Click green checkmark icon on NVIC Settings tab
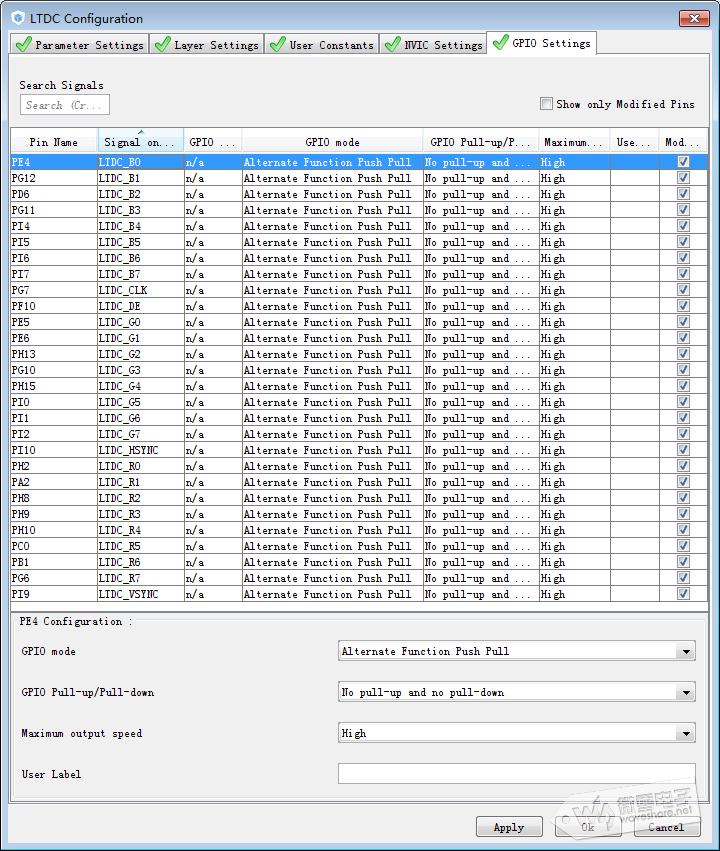The width and height of the screenshot is (720, 851). [392, 44]
